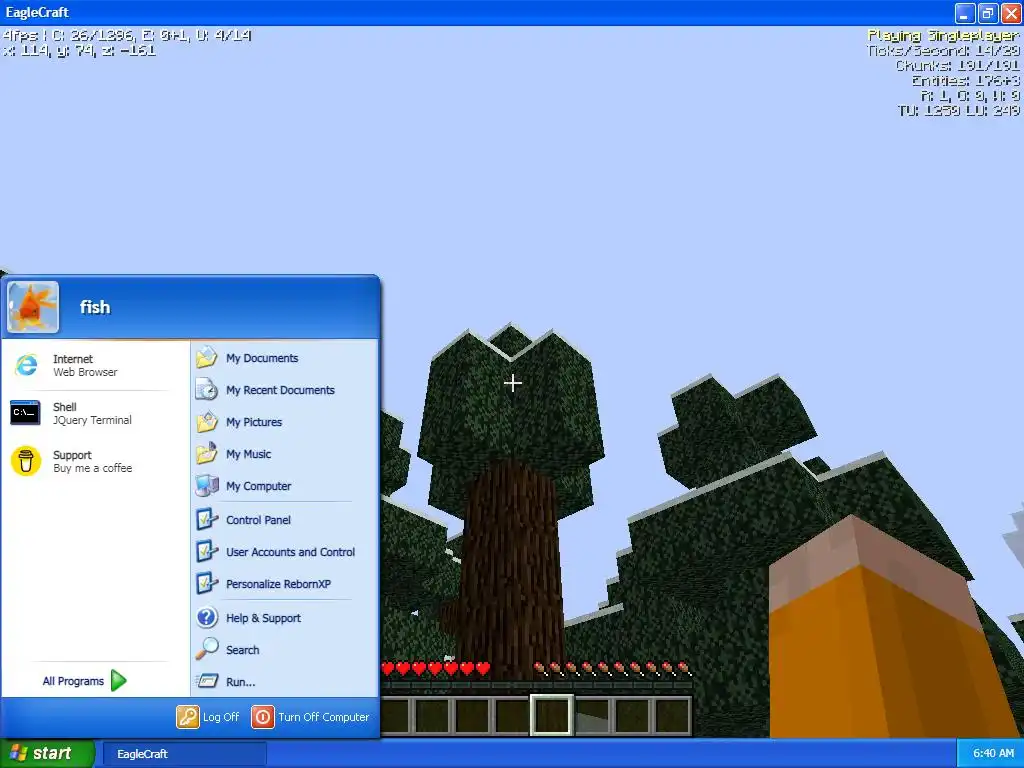Click the Help & Support question mark icon
Viewport: 1024px width, 768px height.
click(x=207, y=618)
